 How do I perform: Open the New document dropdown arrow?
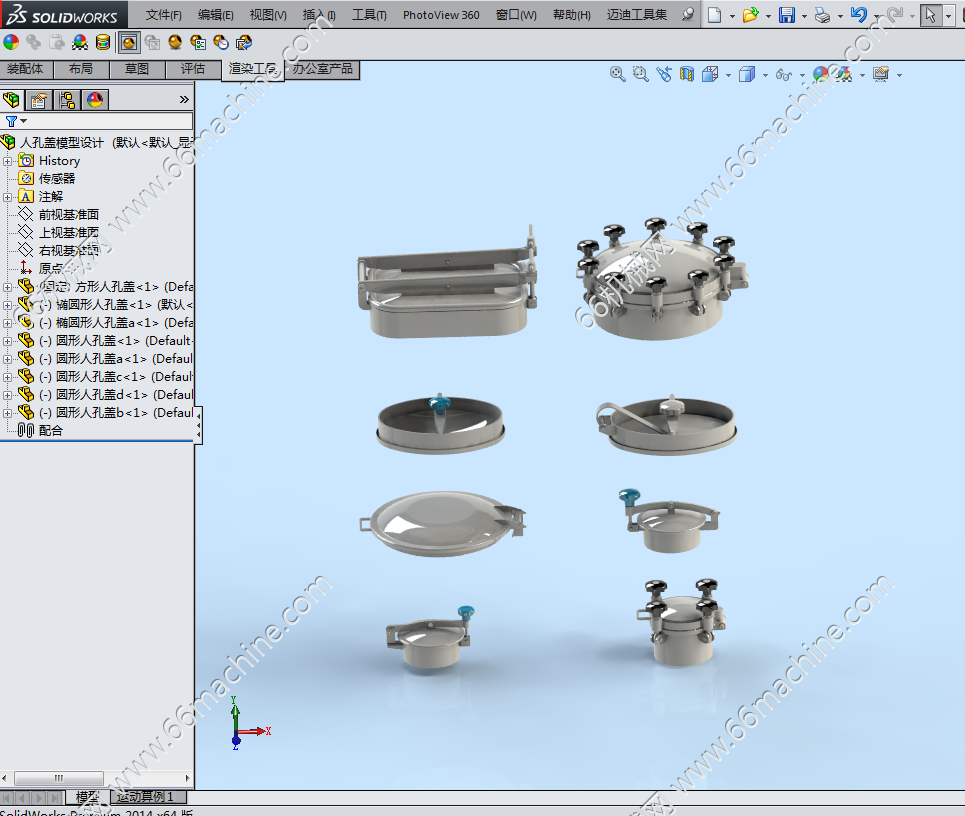tap(732, 16)
